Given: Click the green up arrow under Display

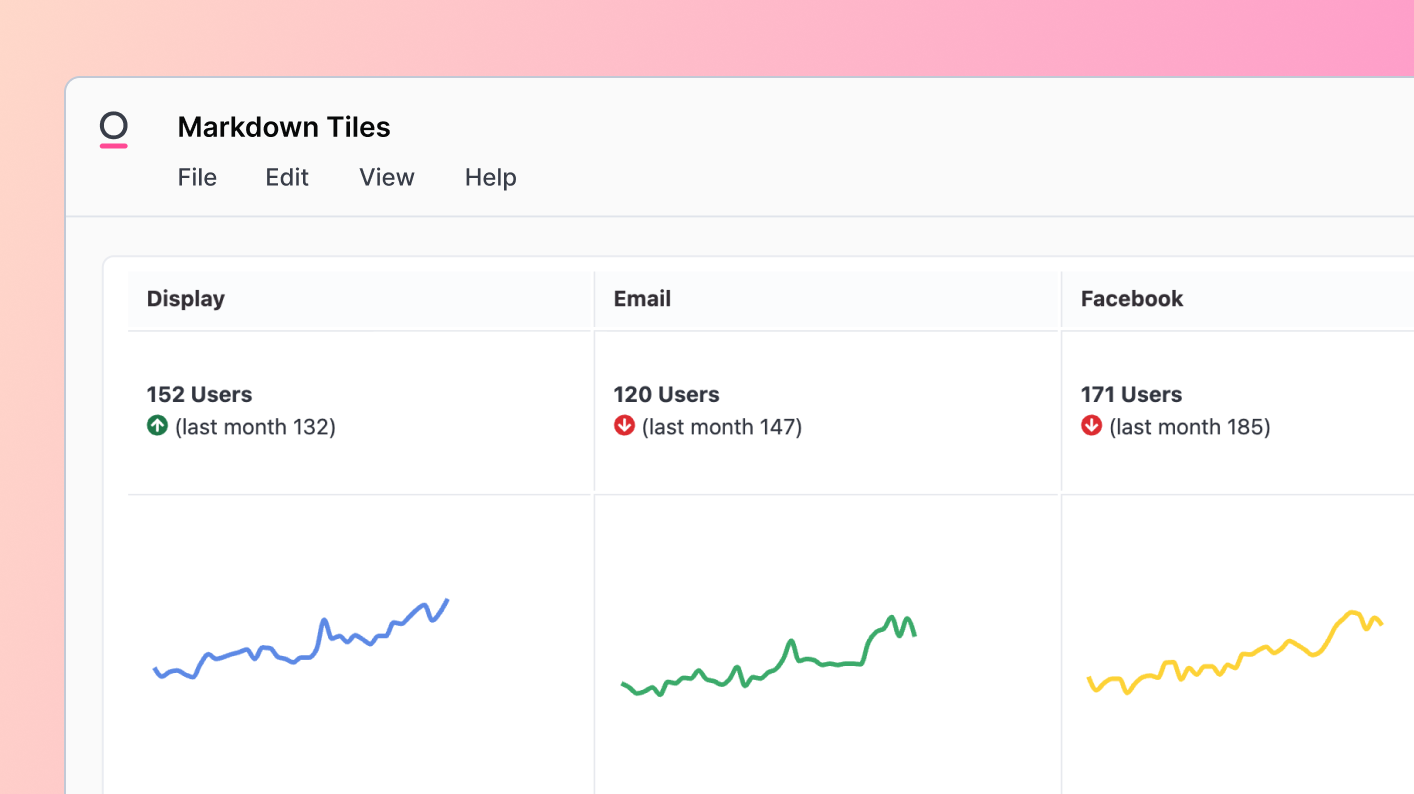Looking at the screenshot, I should coord(157,426).
